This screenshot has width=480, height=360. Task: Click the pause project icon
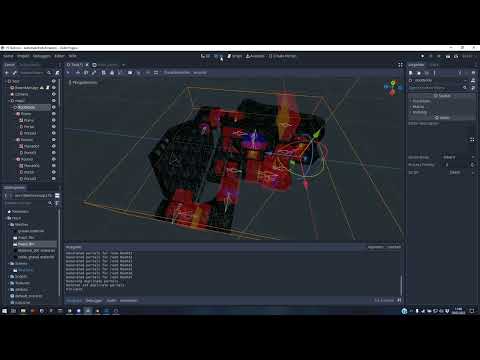[431, 56]
